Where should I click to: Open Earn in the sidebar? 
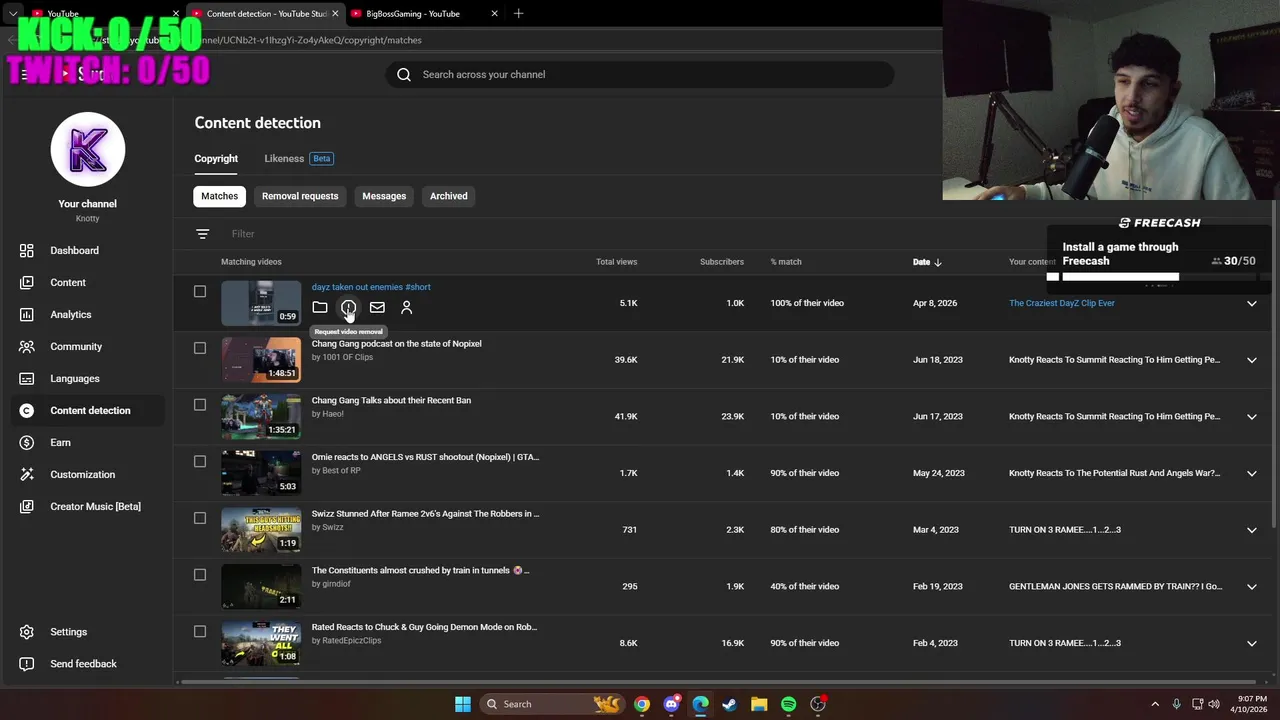pos(60,442)
